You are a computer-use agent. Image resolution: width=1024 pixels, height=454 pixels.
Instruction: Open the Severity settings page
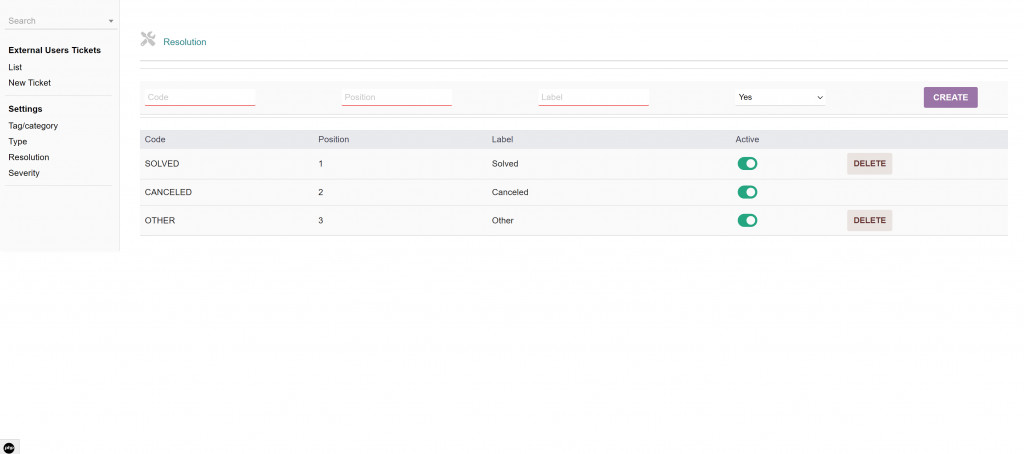(24, 173)
